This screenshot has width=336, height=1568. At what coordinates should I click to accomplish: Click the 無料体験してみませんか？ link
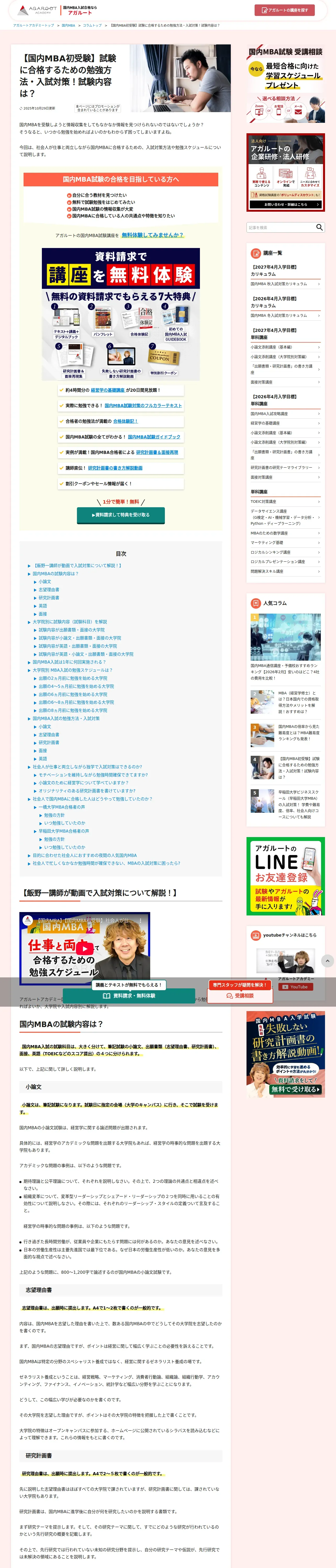pyautogui.click(x=153, y=235)
